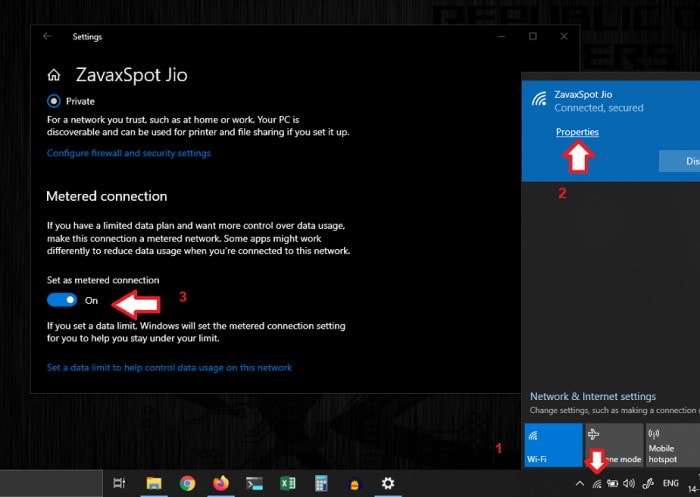The width and height of the screenshot is (700, 497).
Task: Click the 'Metered connection' heading text
Action: coord(107,196)
